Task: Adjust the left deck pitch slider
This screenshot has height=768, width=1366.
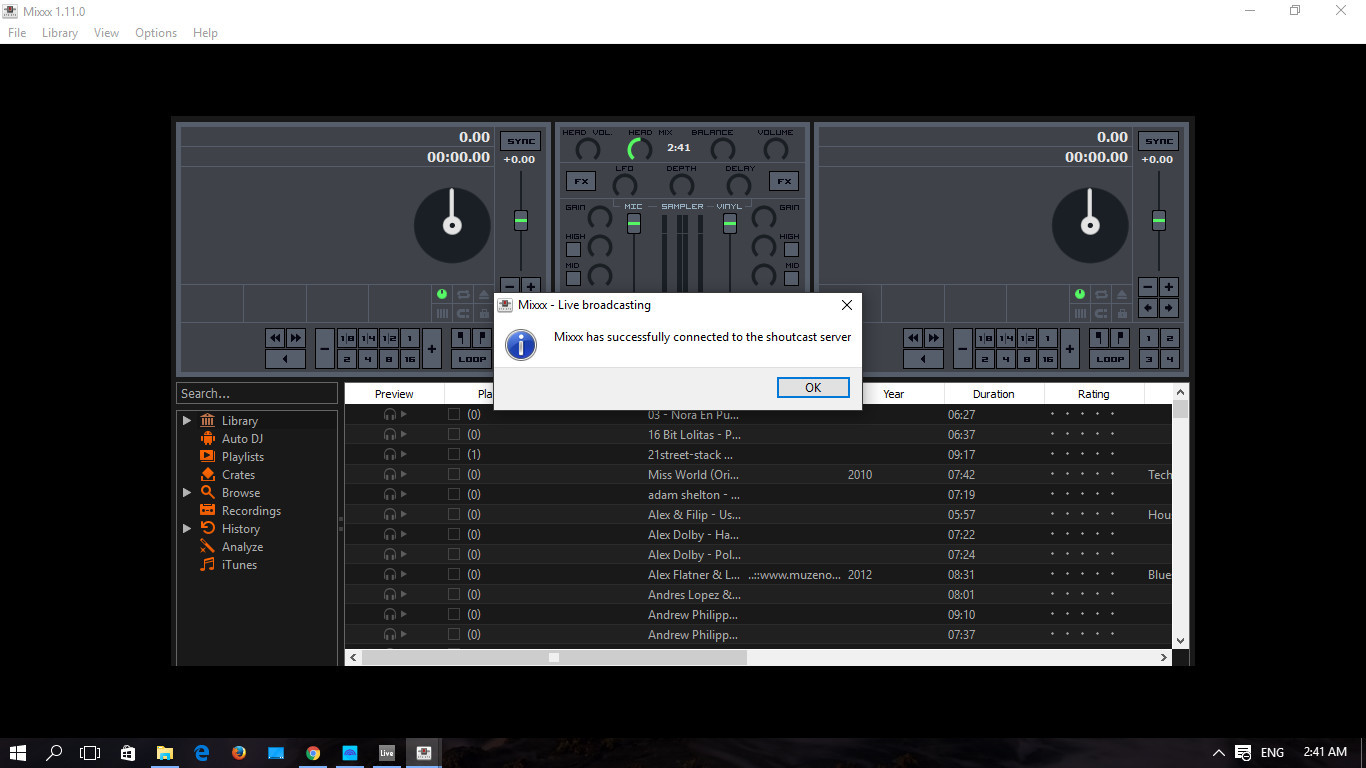Action: click(x=520, y=218)
